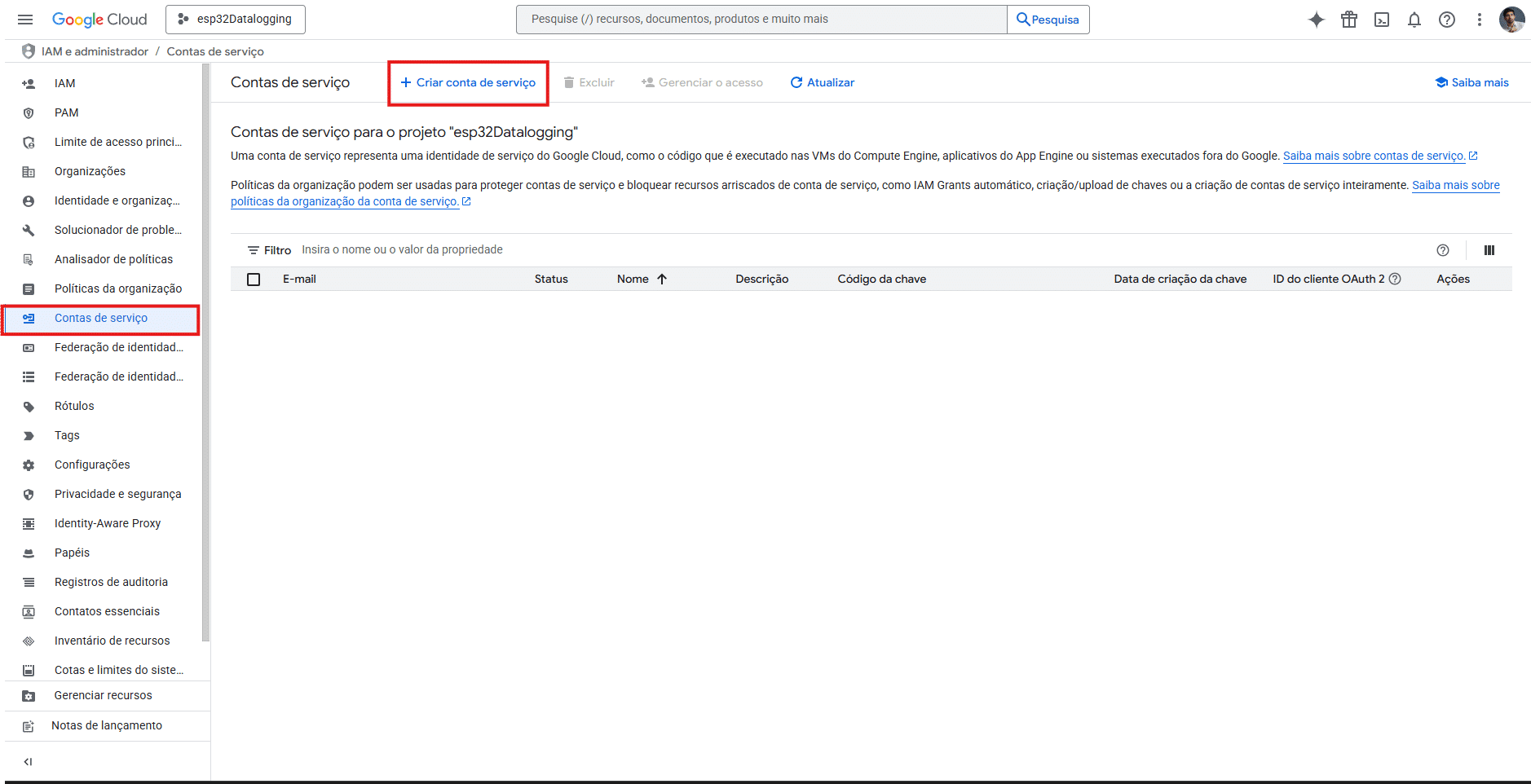
Task: Open the esp32Datalogging project selector
Action: [236, 20]
